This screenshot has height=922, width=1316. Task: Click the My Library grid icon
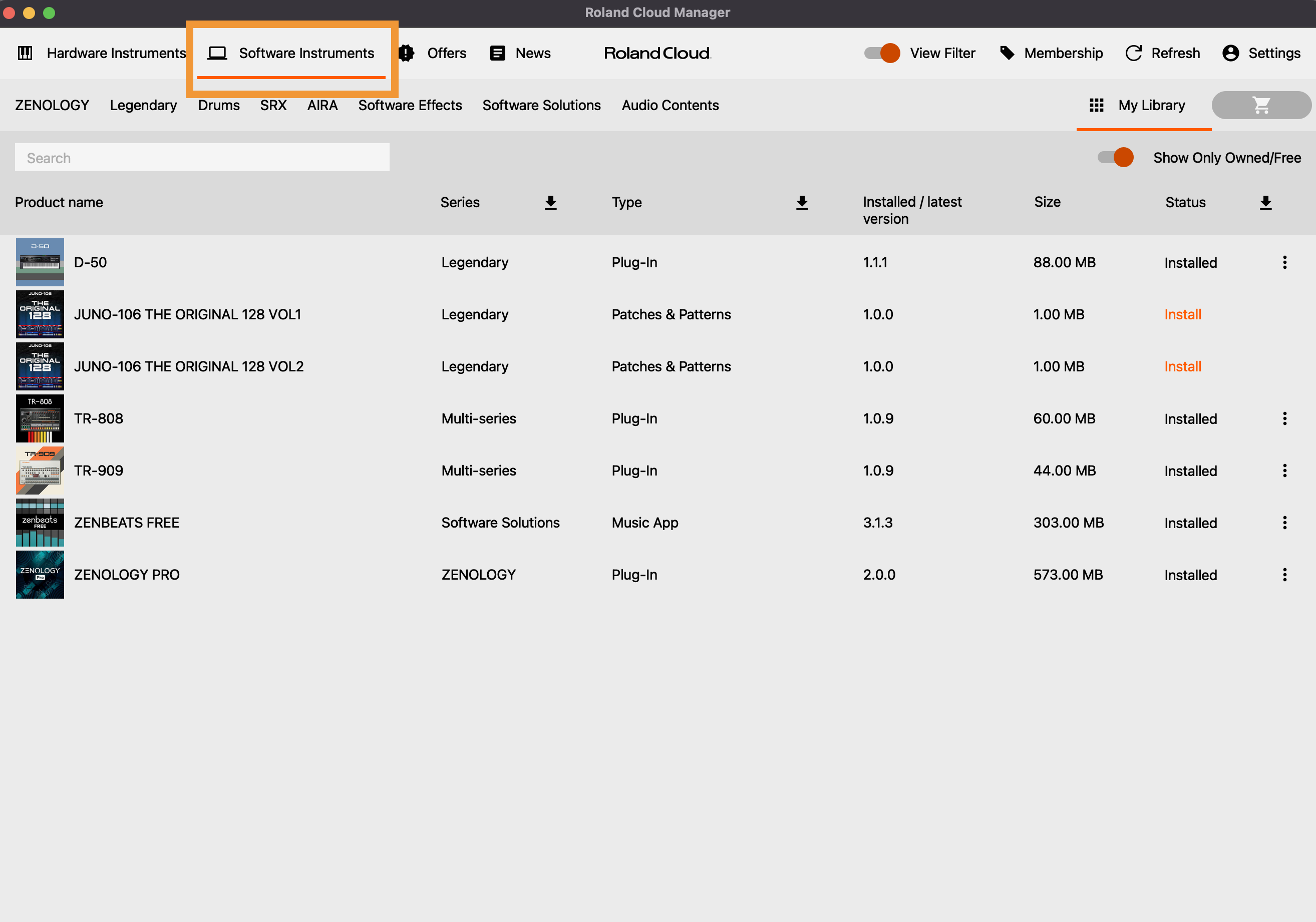click(x=1096, y=106)
